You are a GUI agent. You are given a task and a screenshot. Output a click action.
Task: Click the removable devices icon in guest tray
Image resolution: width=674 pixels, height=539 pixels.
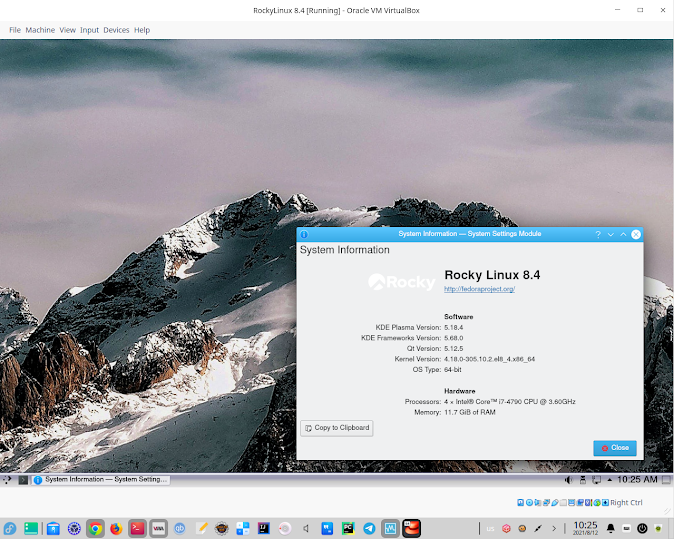click(x=583, y=480)
